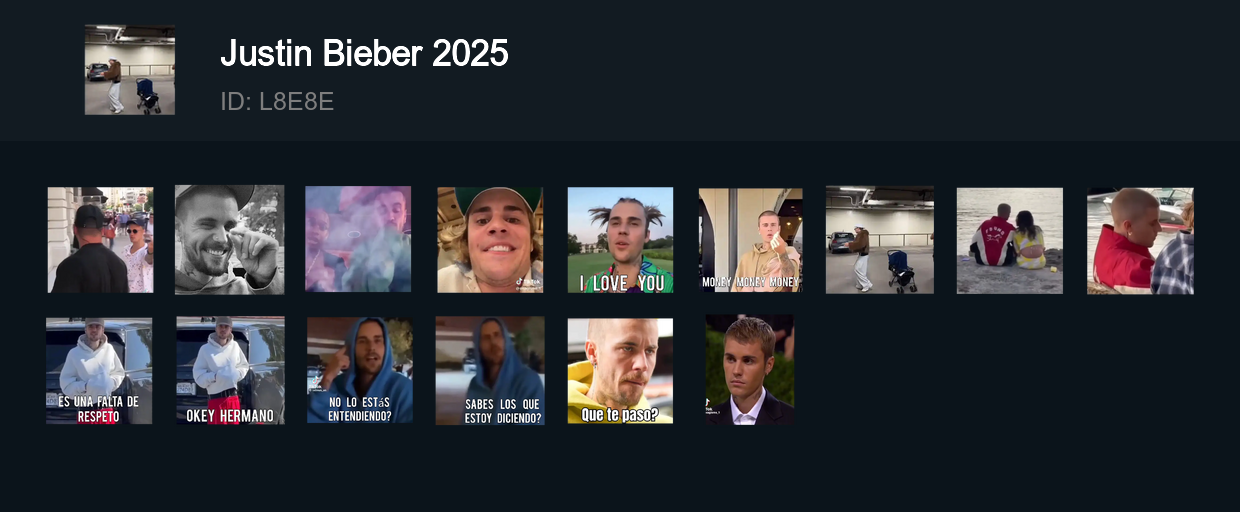Open the purple smoke haze sticker
This screenshot has height=512, width=1240.
[358, 240]
